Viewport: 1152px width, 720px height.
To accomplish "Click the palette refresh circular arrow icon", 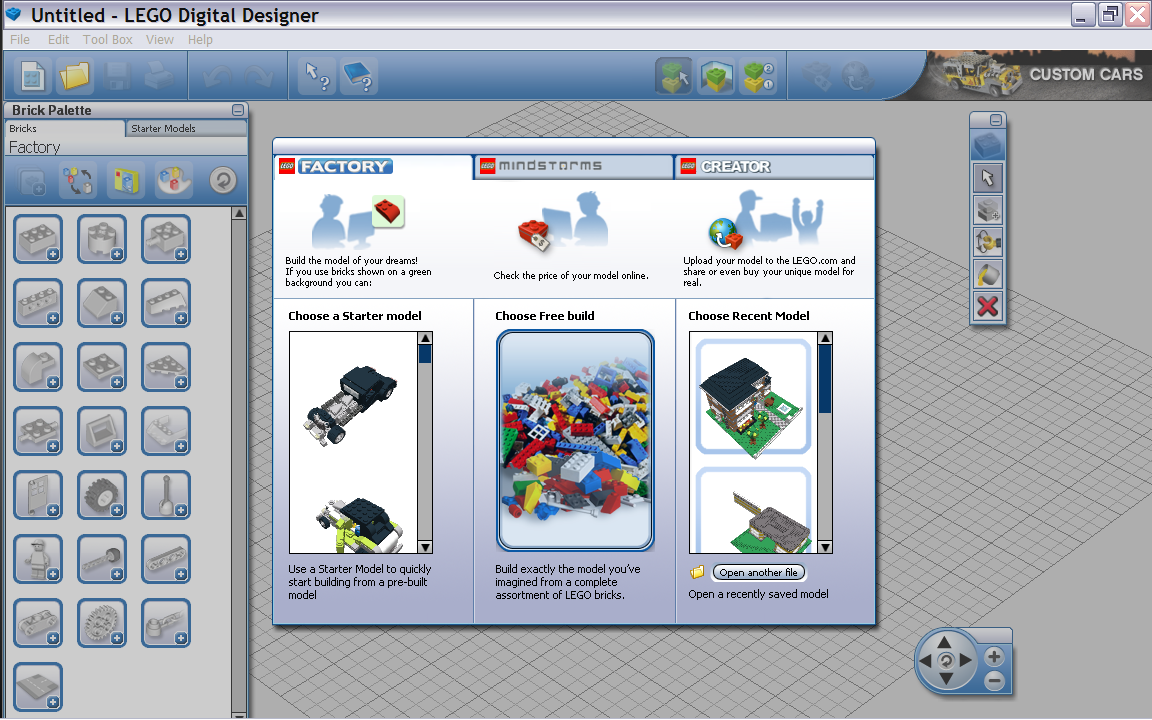I will (223, 180).
